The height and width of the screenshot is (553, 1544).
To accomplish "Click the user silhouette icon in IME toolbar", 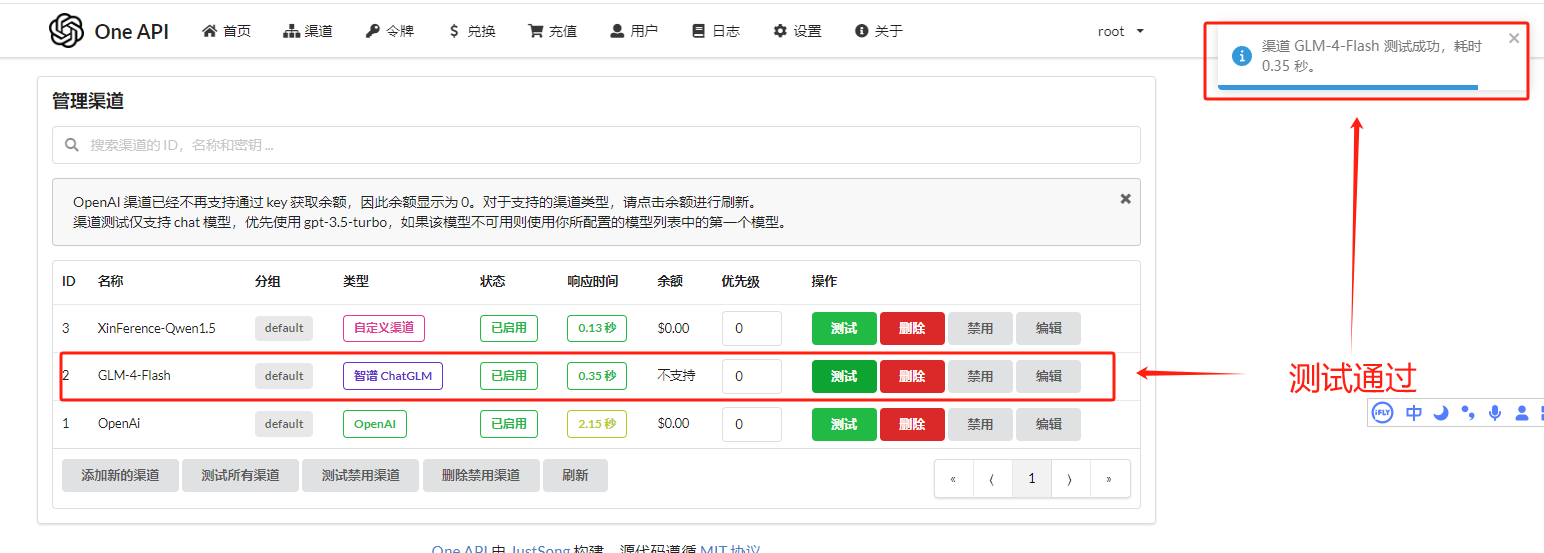I will point(1522,412).
